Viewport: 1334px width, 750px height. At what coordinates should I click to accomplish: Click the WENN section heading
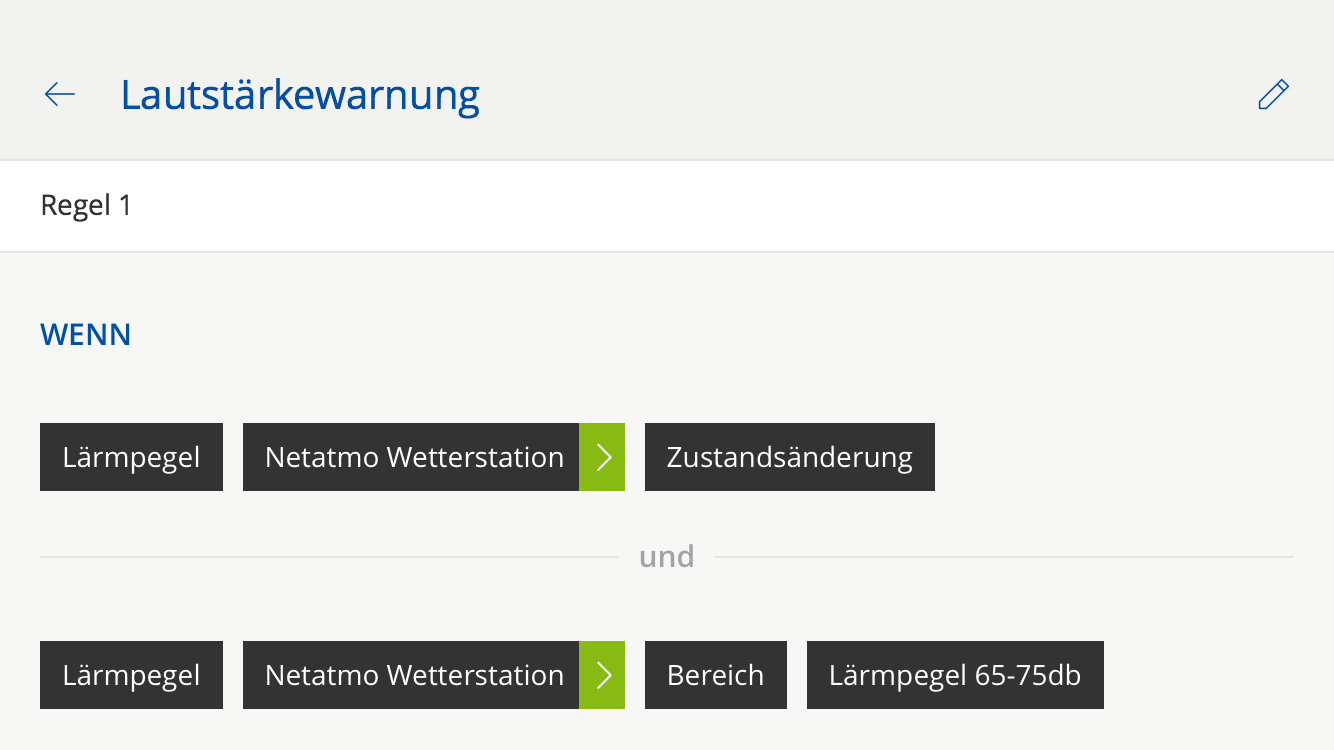click(86, 335)
